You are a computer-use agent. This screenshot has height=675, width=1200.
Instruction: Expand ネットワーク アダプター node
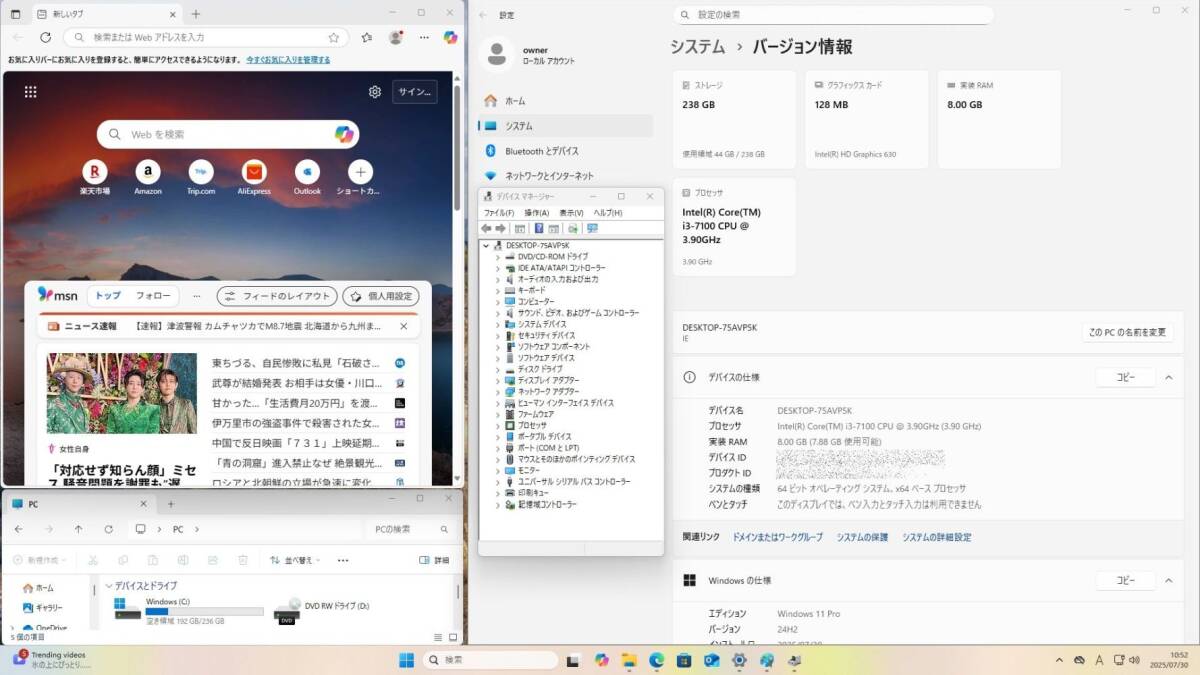[x=498, y=391]
